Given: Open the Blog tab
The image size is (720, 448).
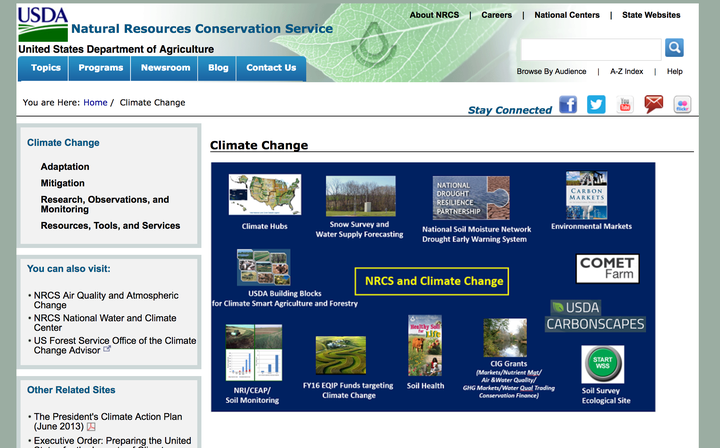Looking at the screenshot, I should click(218, 68).
